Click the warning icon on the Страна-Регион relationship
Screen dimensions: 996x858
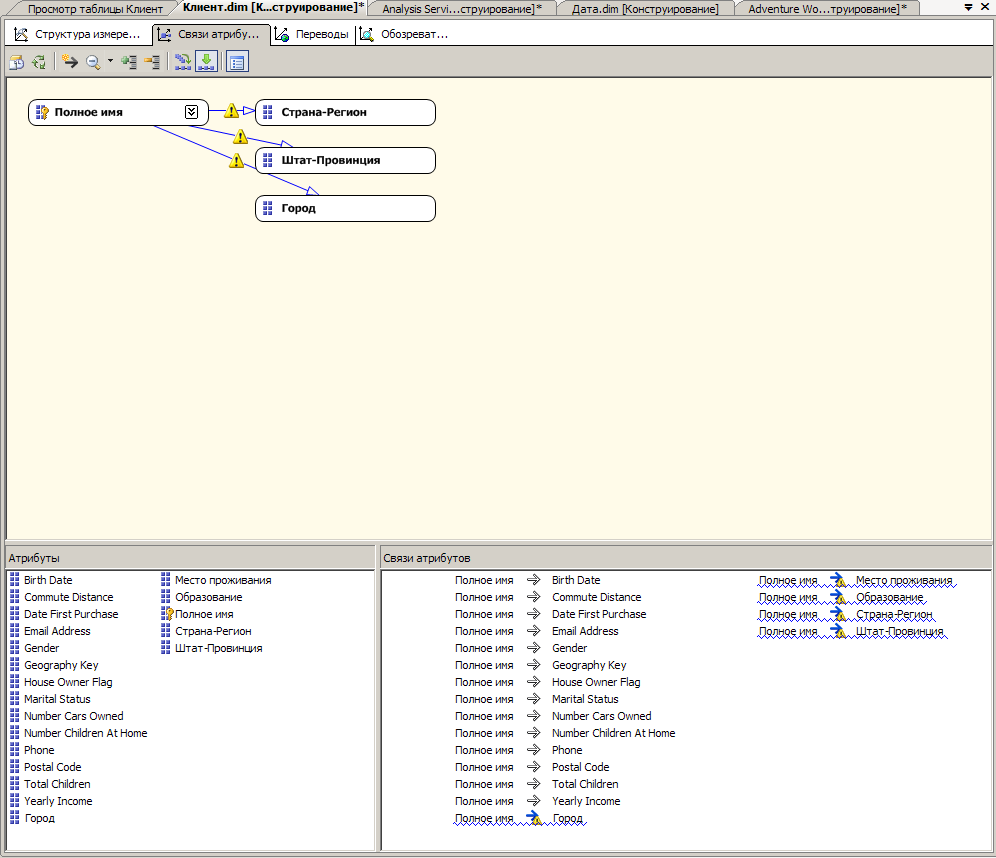pos(232,111)
